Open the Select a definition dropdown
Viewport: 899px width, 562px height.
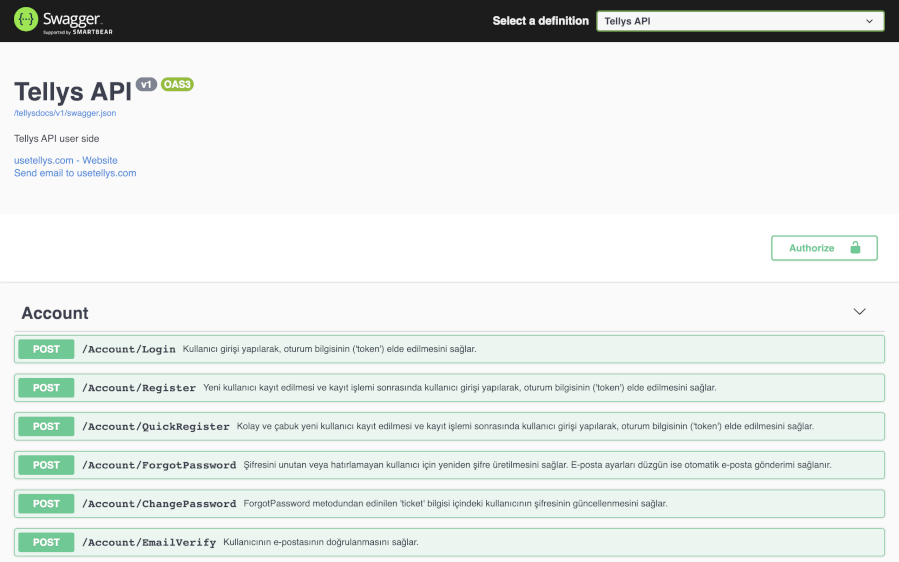coord(739,21)
